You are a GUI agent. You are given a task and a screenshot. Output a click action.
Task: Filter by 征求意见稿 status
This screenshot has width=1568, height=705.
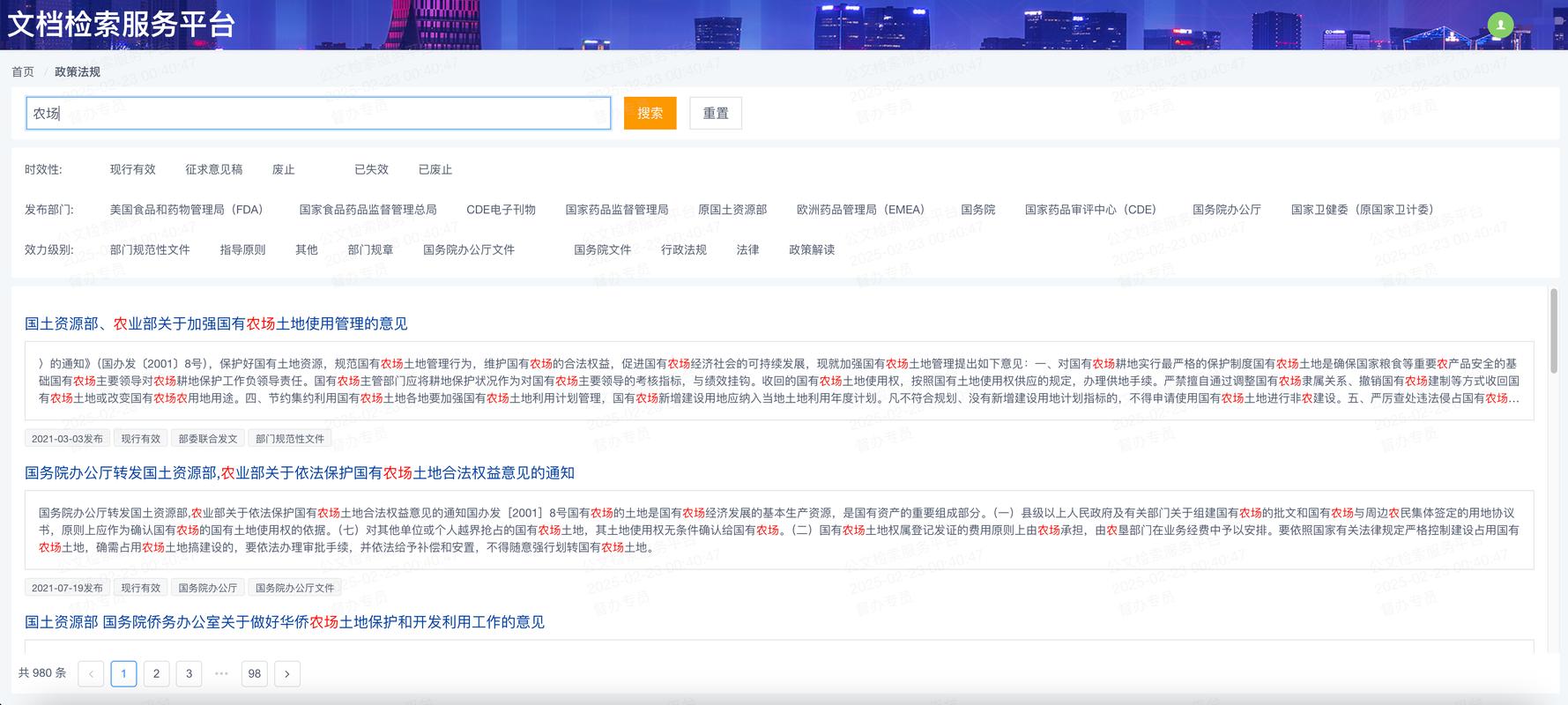click(213, 169)
